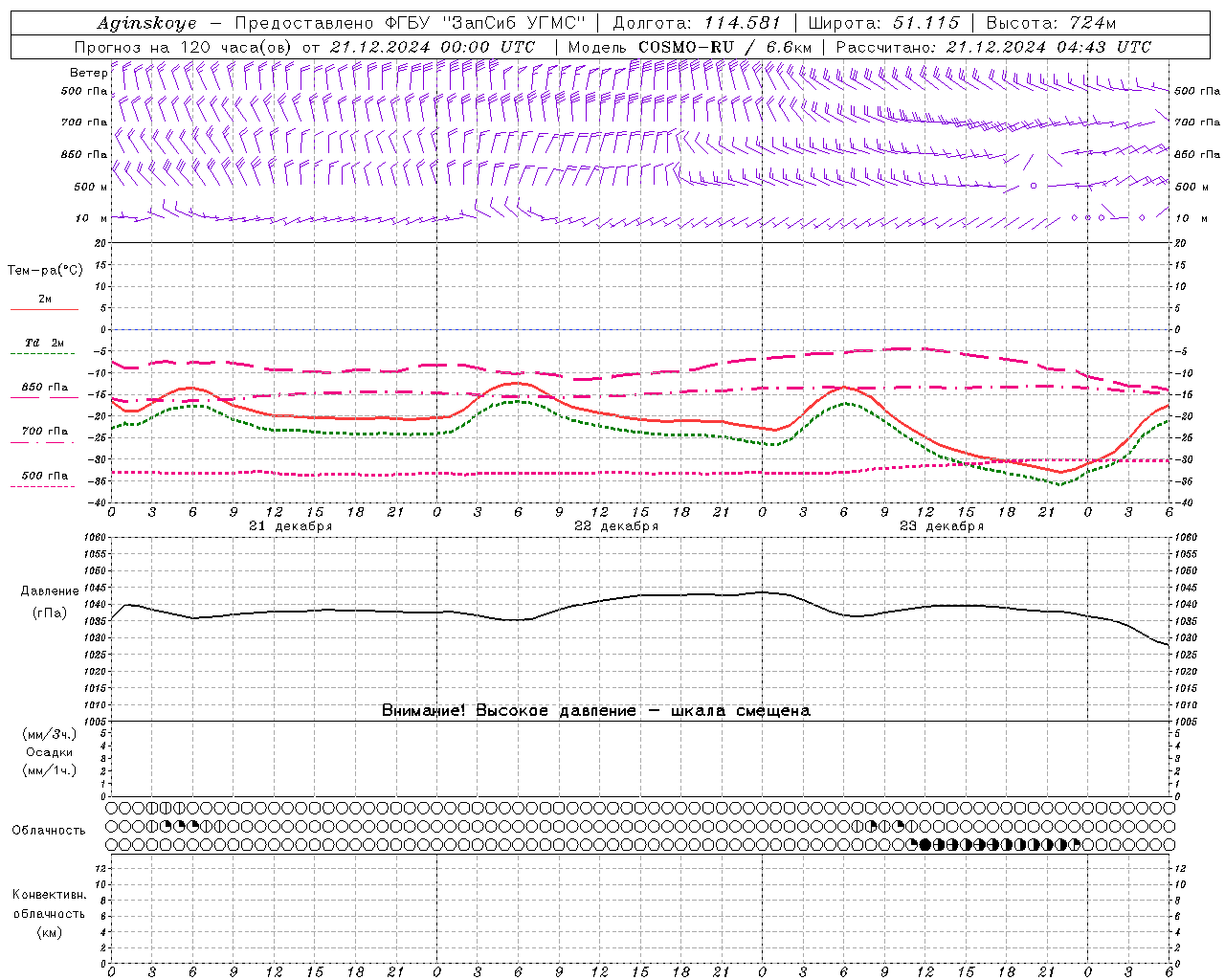
Task: Click the Облачность cloud cover label
Action: tap(49, 831)
